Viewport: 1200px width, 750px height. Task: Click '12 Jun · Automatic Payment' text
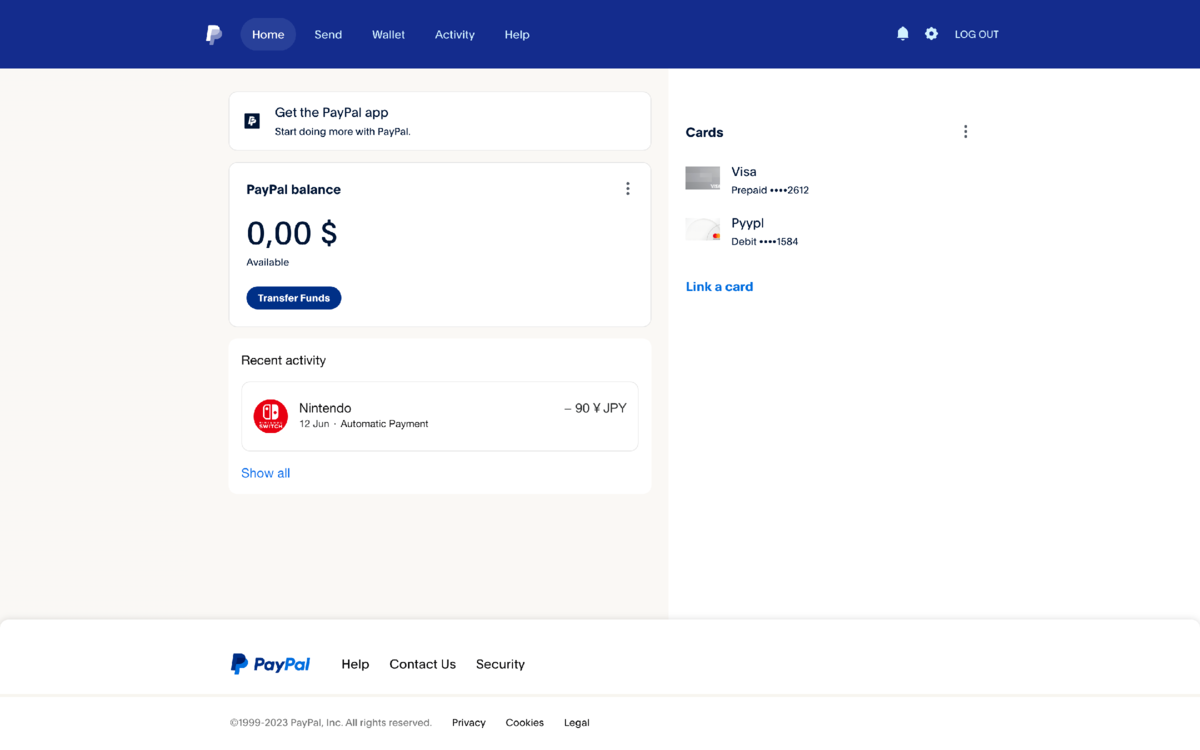tap(364, 424)
